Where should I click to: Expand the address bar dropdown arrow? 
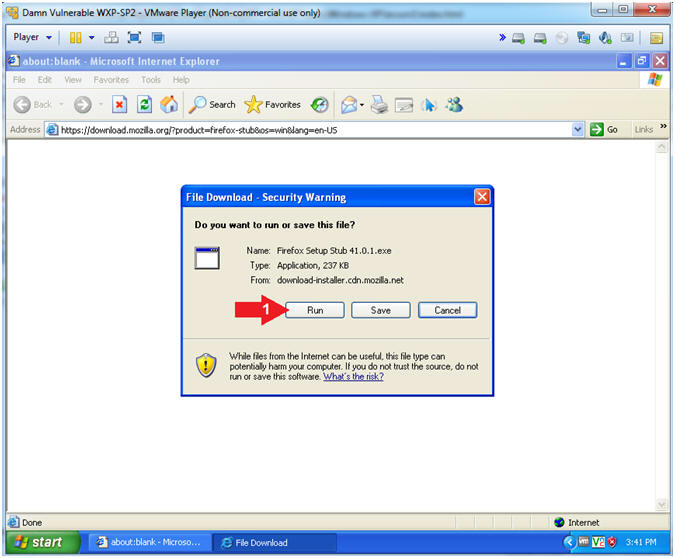577,130
